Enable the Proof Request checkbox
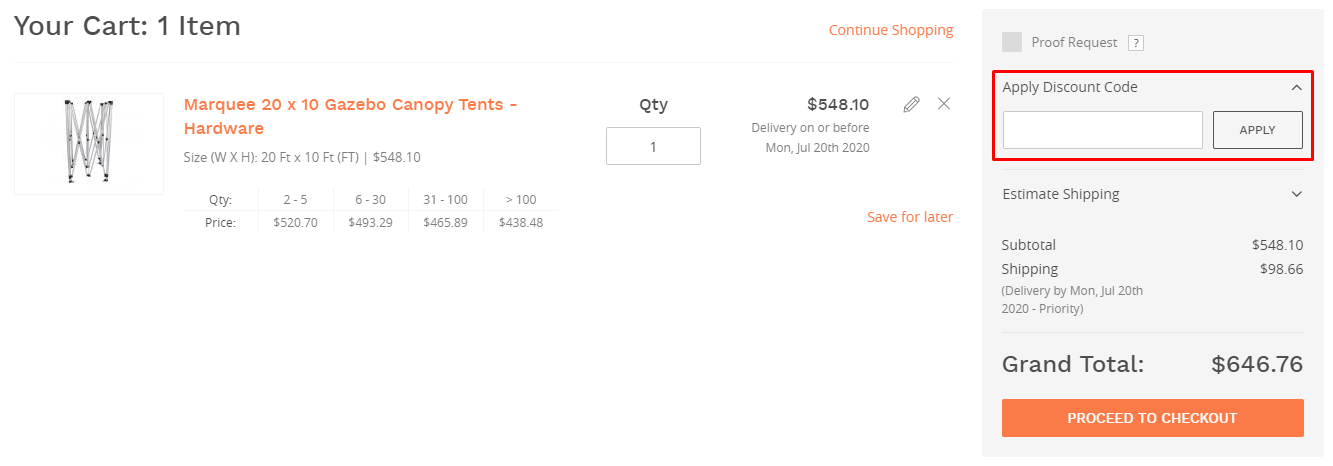 (1012, 42)
